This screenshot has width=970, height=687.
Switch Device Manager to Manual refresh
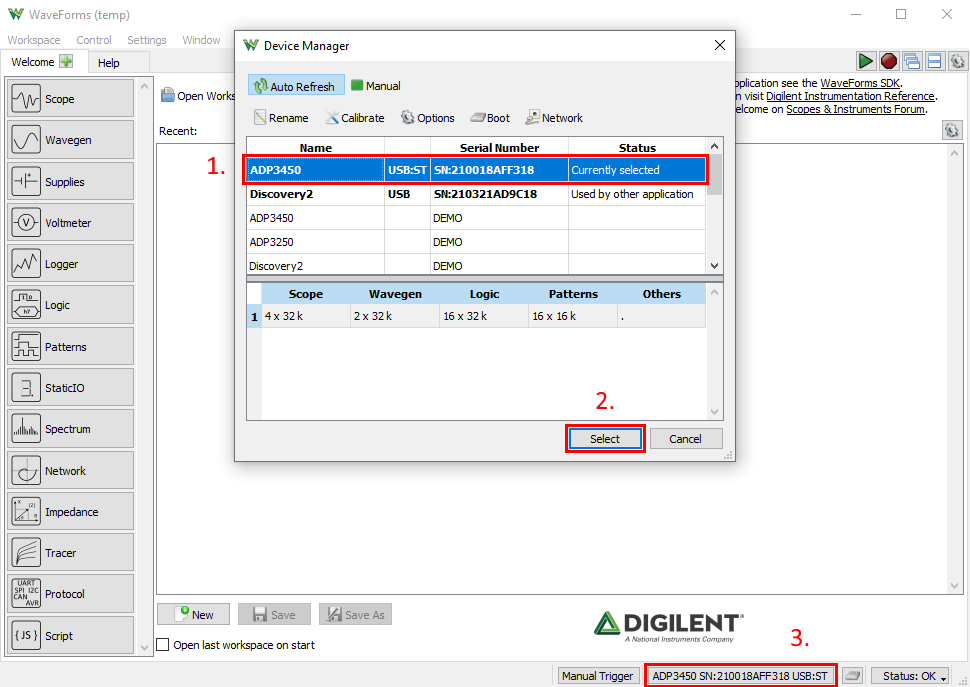(x=376, y=86)
